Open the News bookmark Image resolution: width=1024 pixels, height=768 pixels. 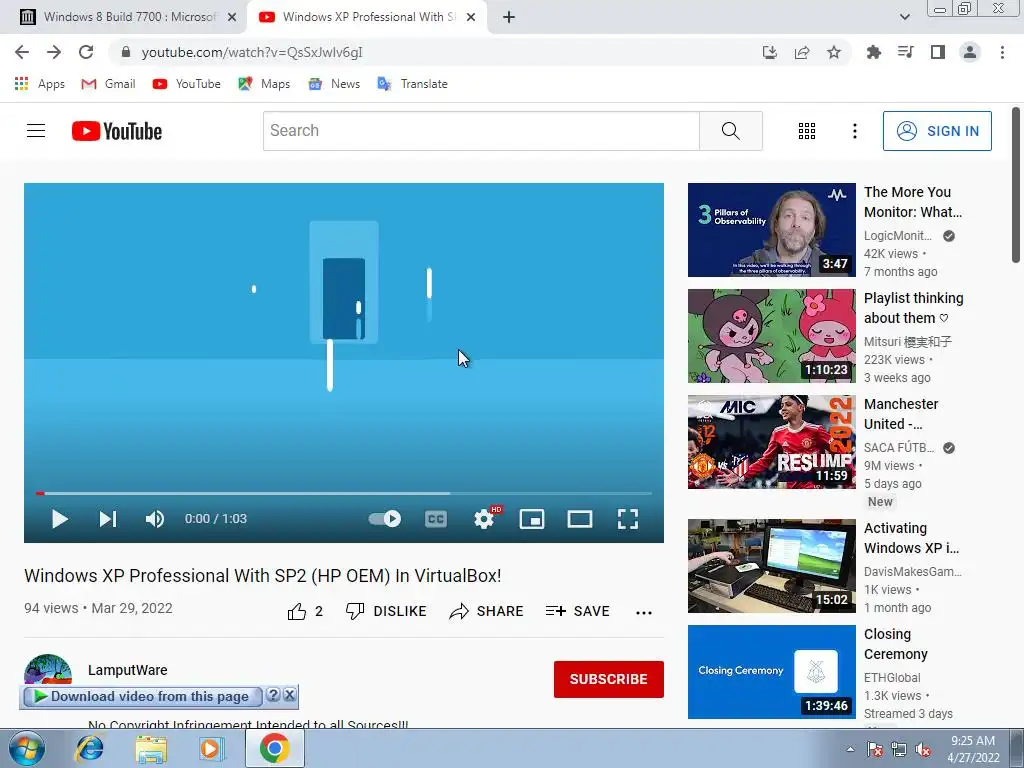coord(334,84)
